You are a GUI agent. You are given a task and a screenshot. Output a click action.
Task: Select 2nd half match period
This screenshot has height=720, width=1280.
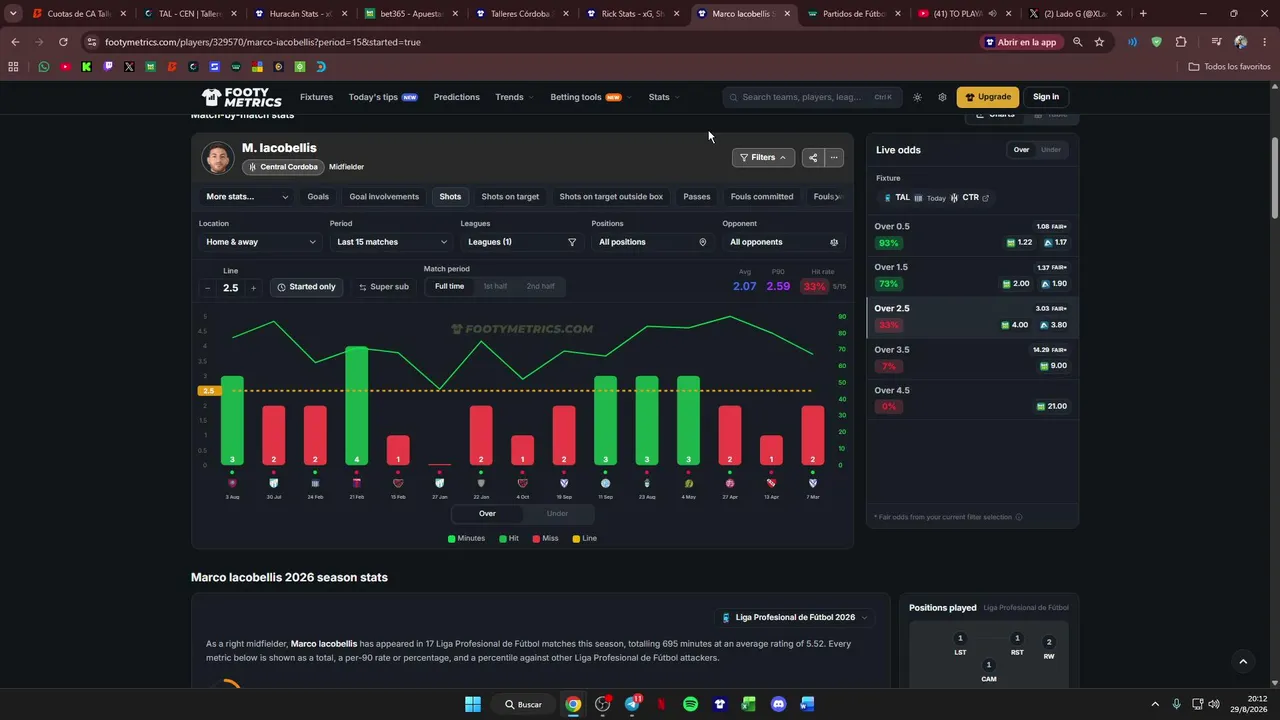pyautogui.click(x=540, y=287)
